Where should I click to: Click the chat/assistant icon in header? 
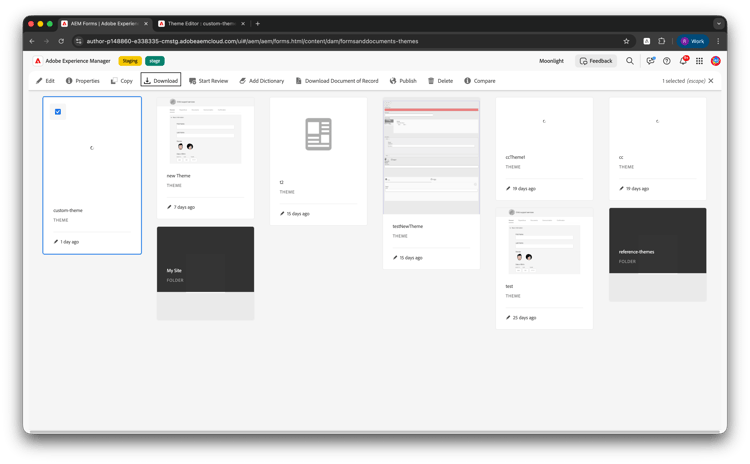point(650,61)
